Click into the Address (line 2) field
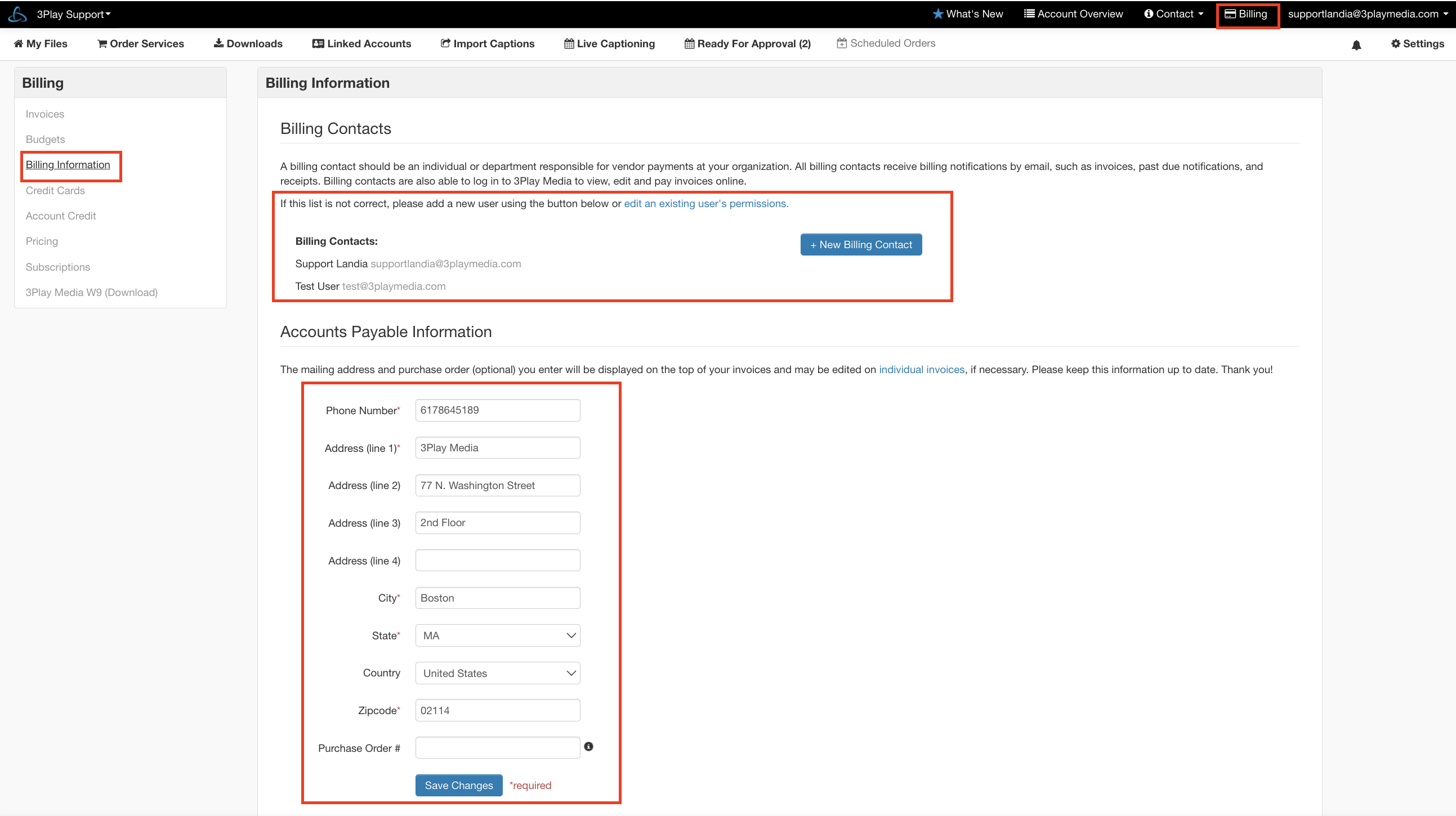1456x816 pixels. tap(497, 486)
